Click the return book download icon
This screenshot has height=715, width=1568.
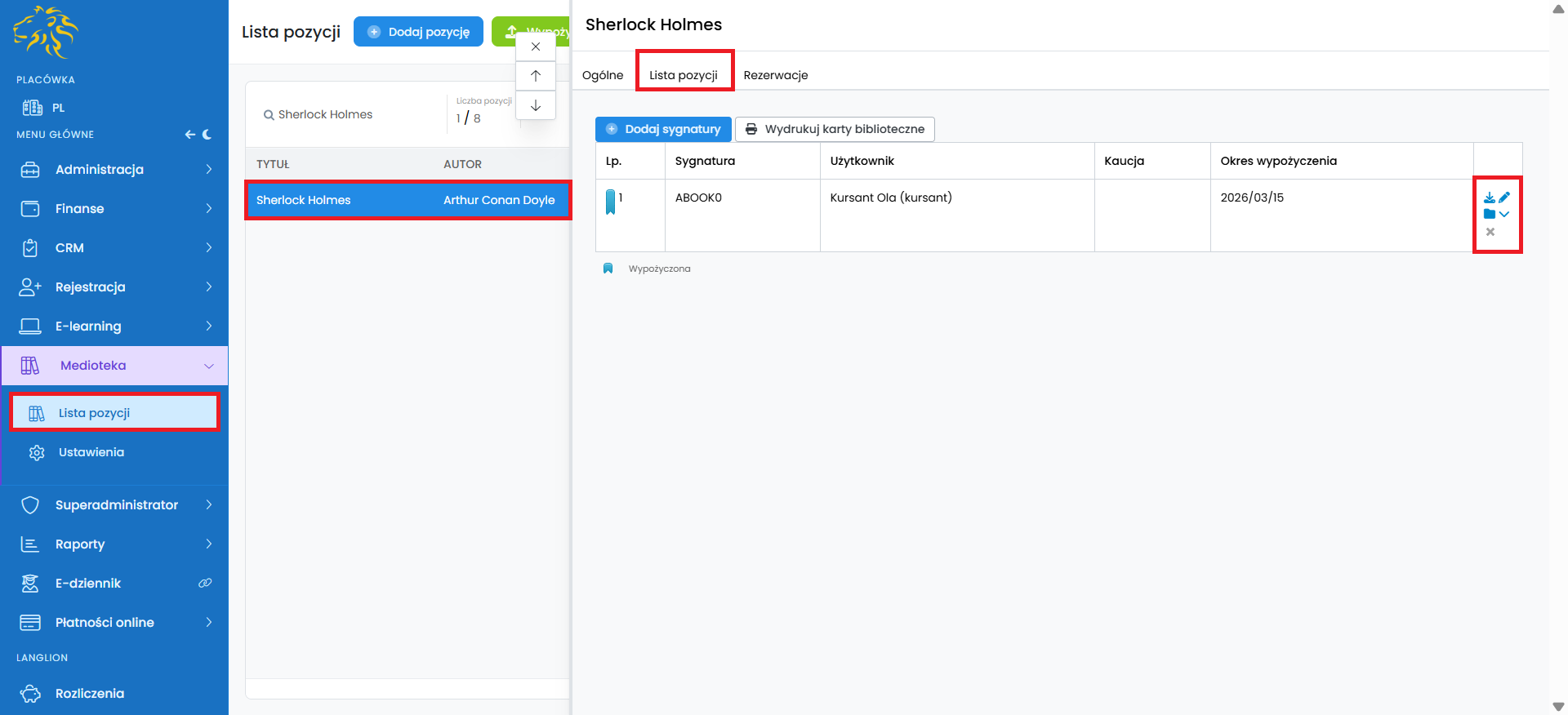[x=1490, y=198]
